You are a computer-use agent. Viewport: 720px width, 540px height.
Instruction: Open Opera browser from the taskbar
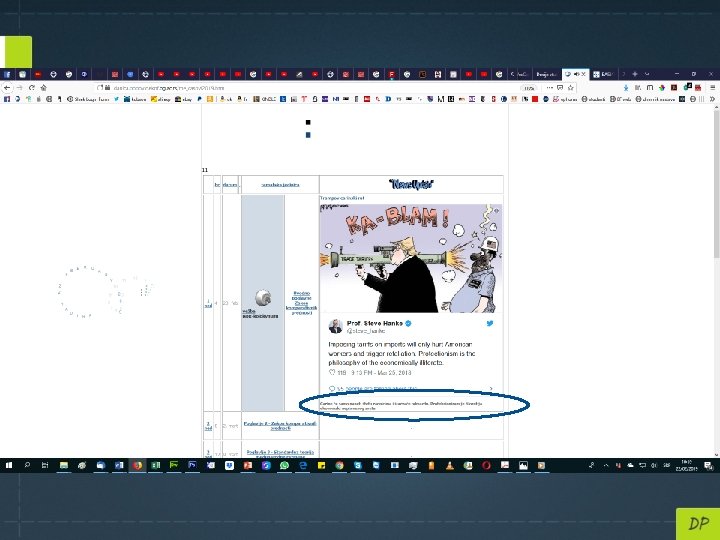(486, 465)
